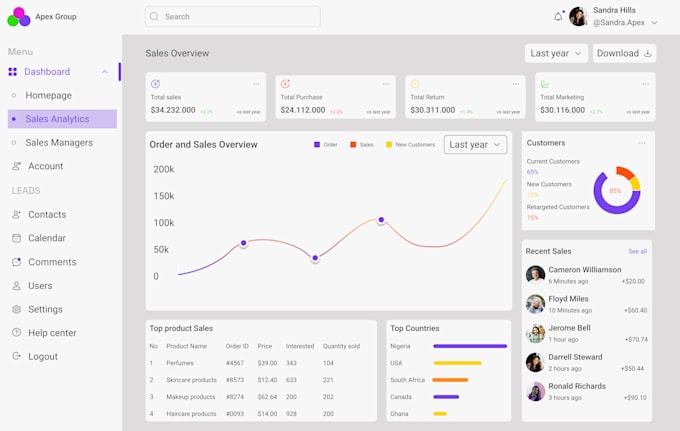Toggle the New Customers legend swatch

tap(389, 144)
